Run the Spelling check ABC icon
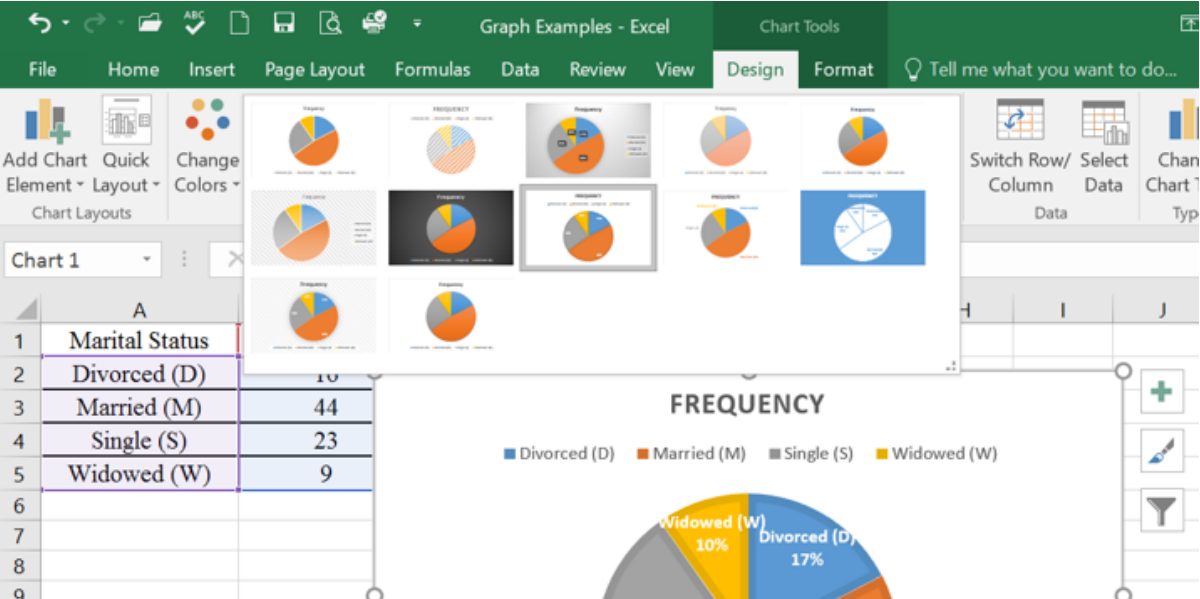Image resolution: width=1200 pixels, height=599 pixels. (x=196, y=22)
